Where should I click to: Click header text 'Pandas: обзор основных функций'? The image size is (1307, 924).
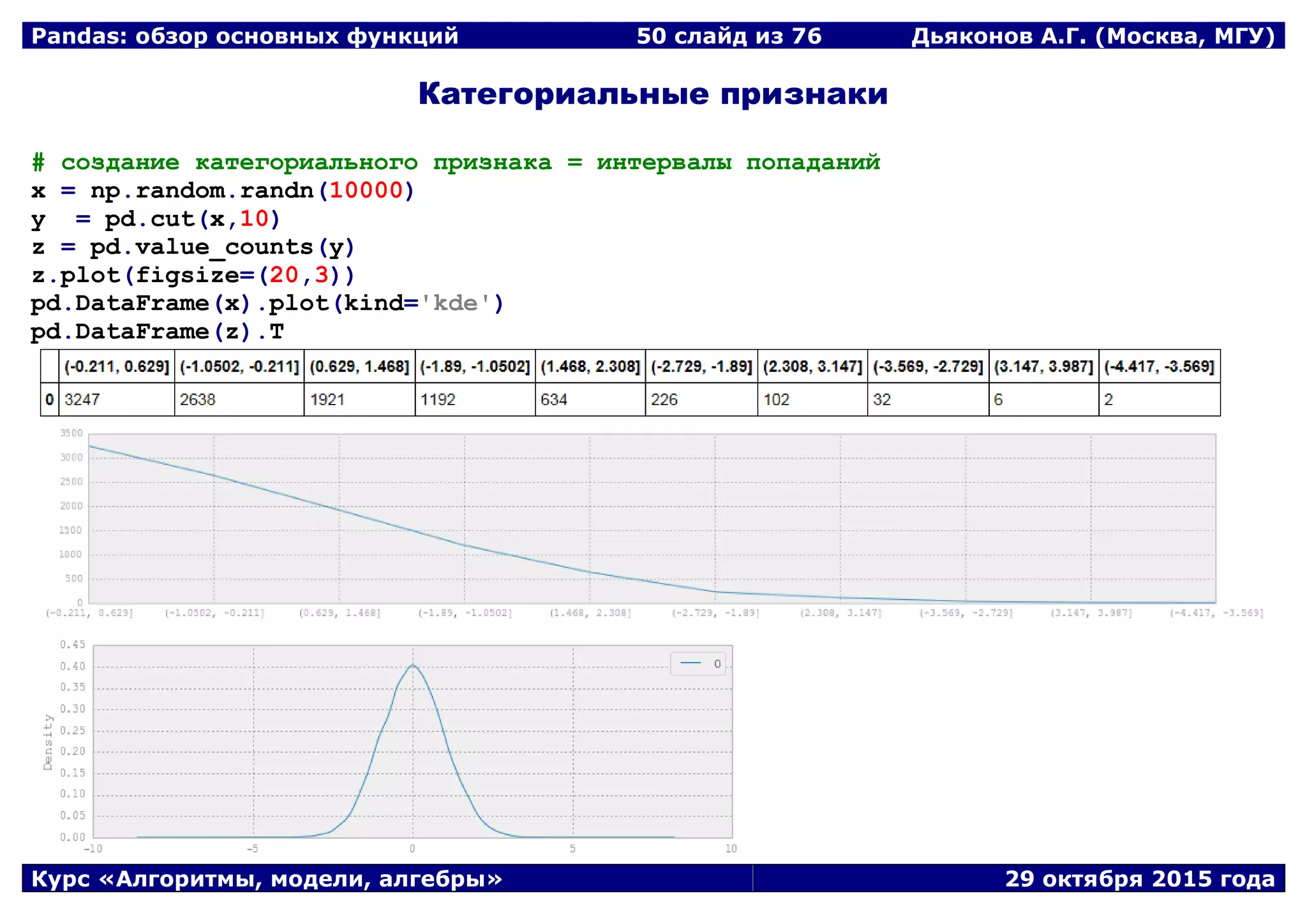(245, 36)
